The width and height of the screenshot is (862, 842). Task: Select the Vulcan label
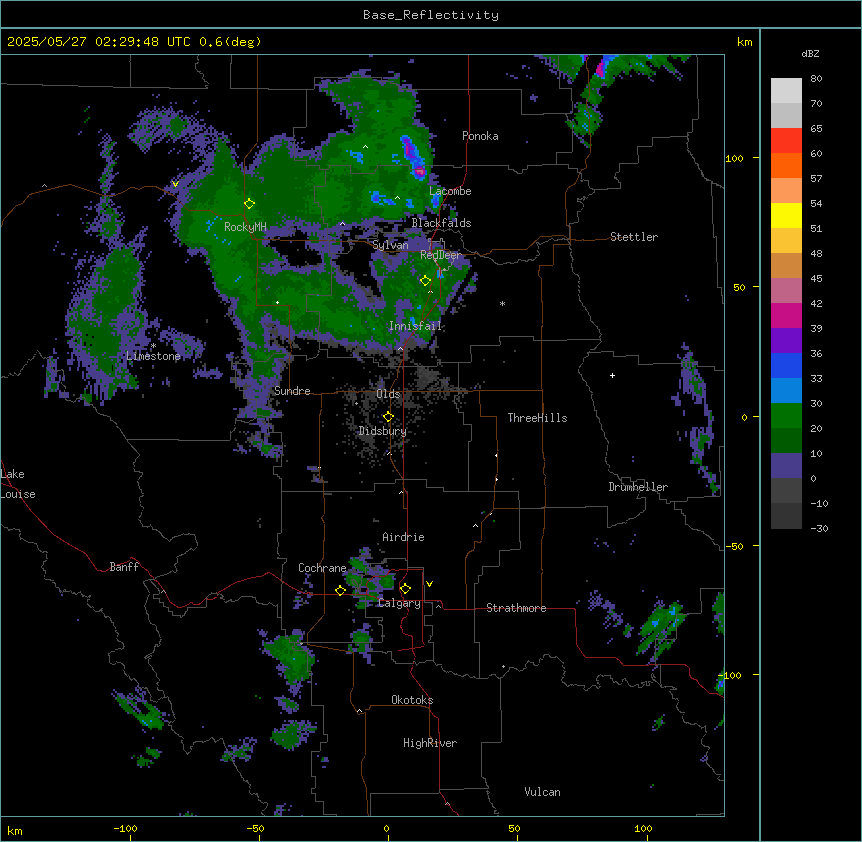pyautogui.click(x=543, y=792)
